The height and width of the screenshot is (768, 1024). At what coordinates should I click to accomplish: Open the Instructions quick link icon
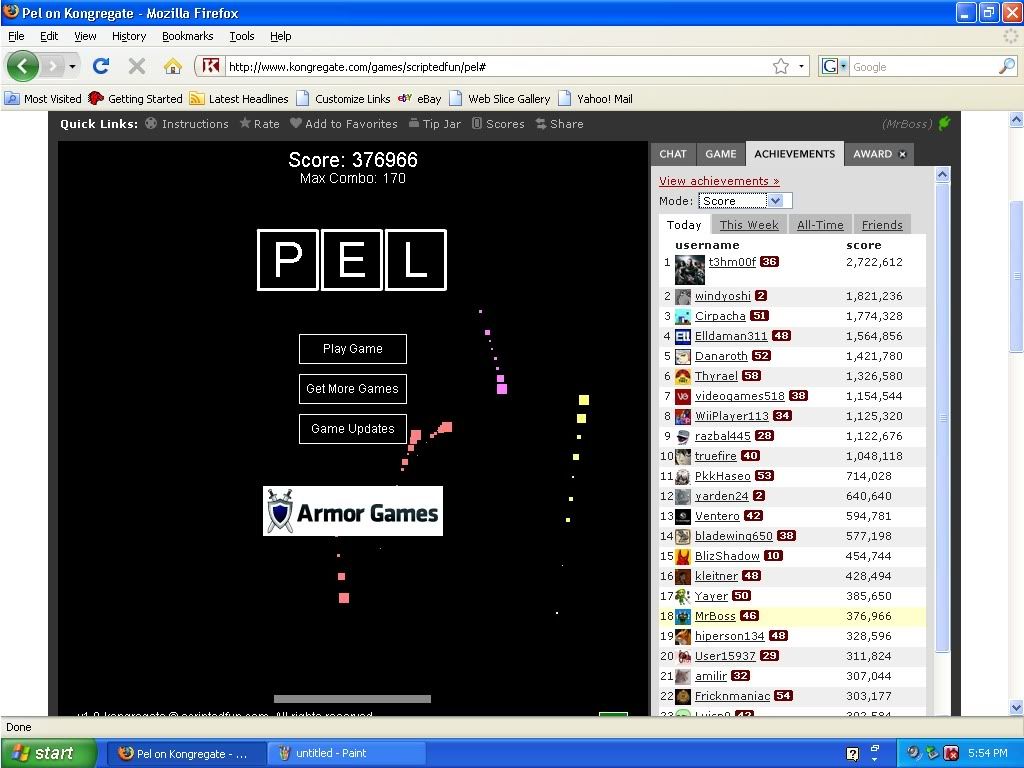[x=151, y=123]
